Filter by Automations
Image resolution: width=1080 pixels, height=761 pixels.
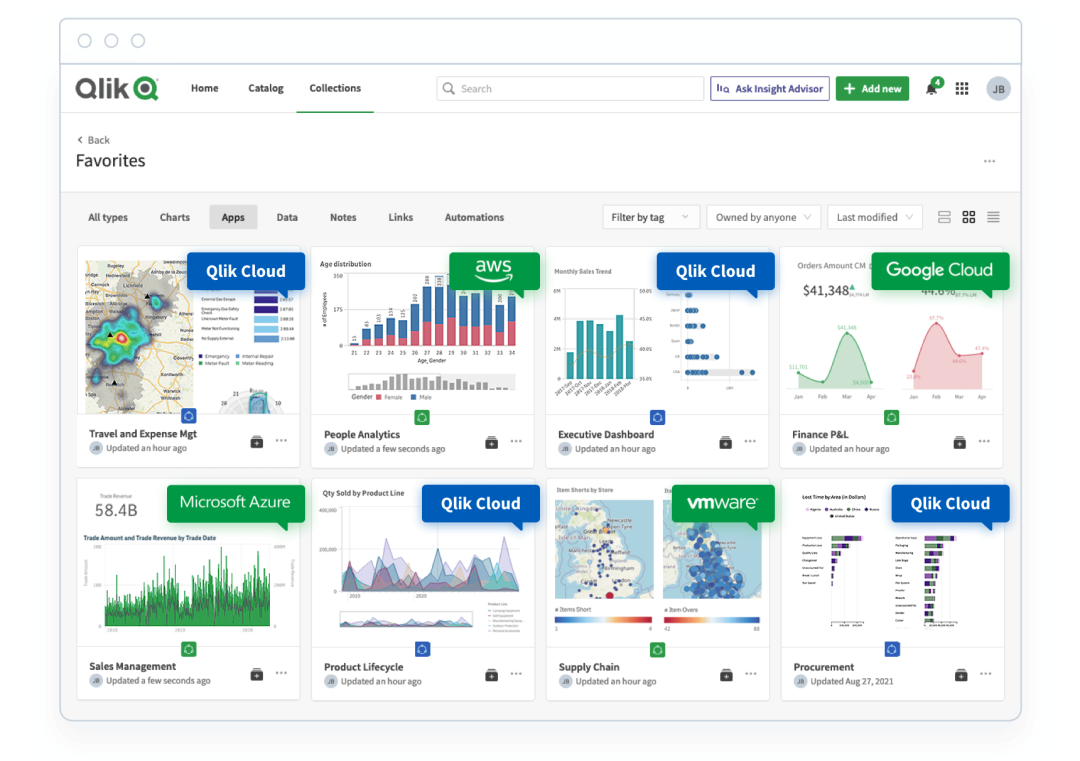pos(474,218)
